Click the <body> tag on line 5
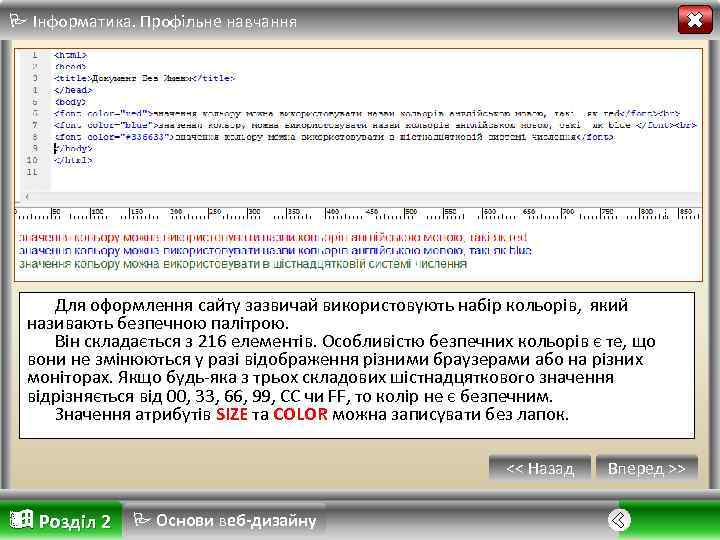The width and height of the screenshot is (720, 540). (x=70, y=101)
